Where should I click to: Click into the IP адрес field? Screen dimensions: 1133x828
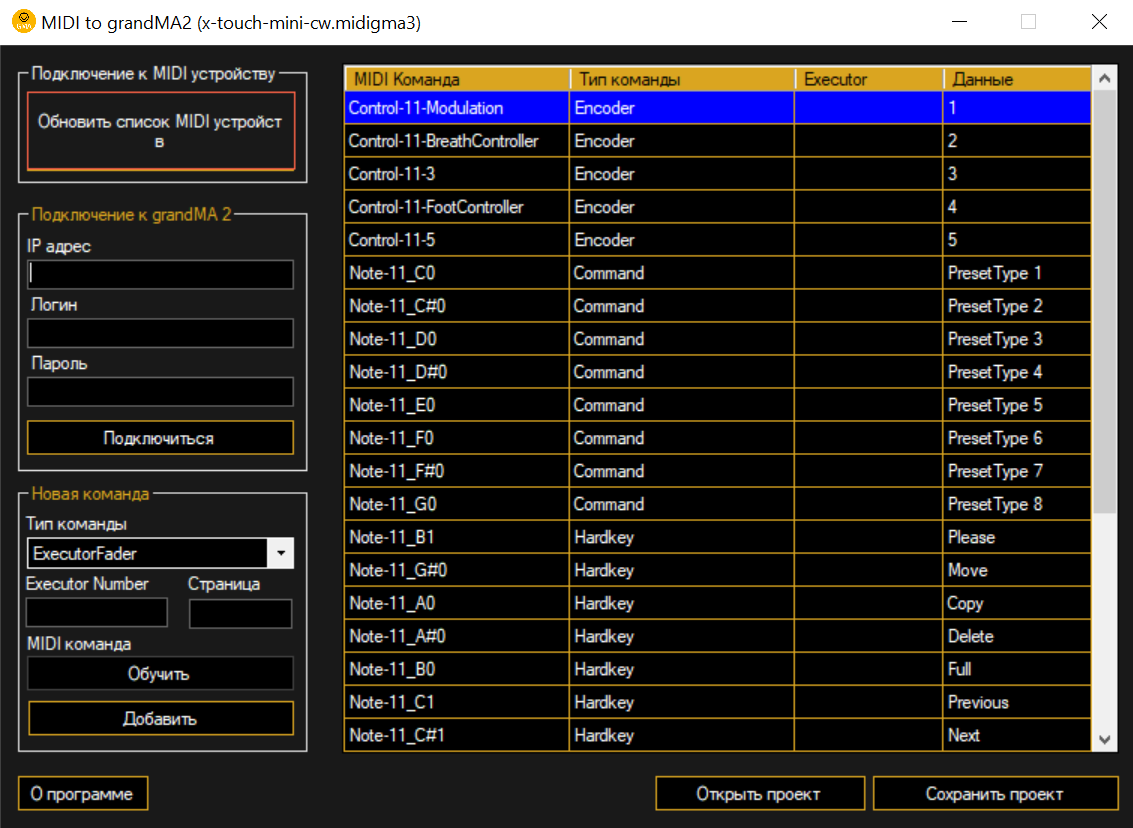point(160,275)
